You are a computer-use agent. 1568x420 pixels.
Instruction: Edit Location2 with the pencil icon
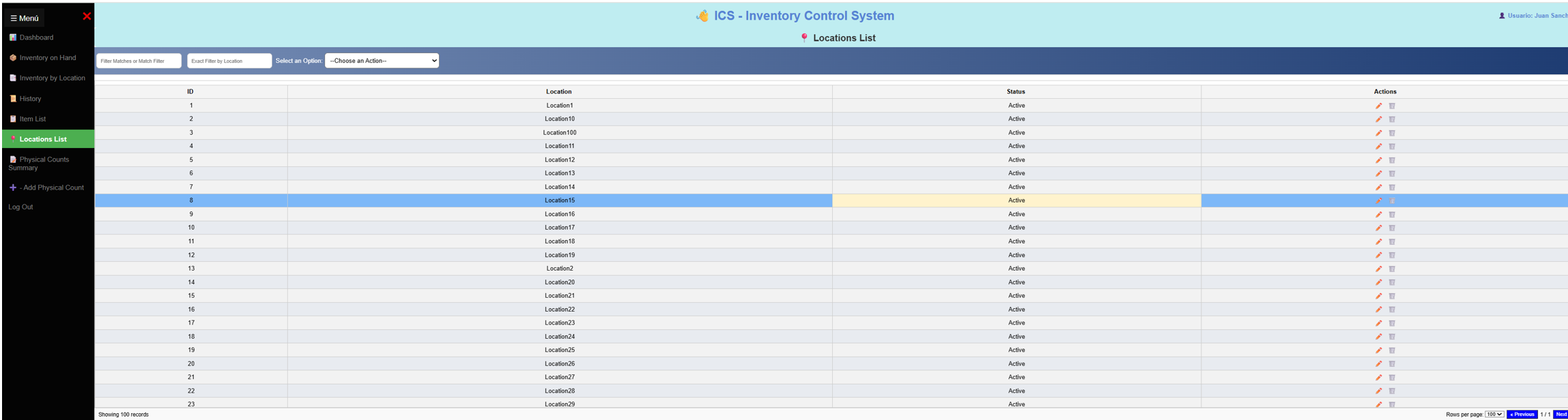pyautogui.click(x=1378, y=269)
